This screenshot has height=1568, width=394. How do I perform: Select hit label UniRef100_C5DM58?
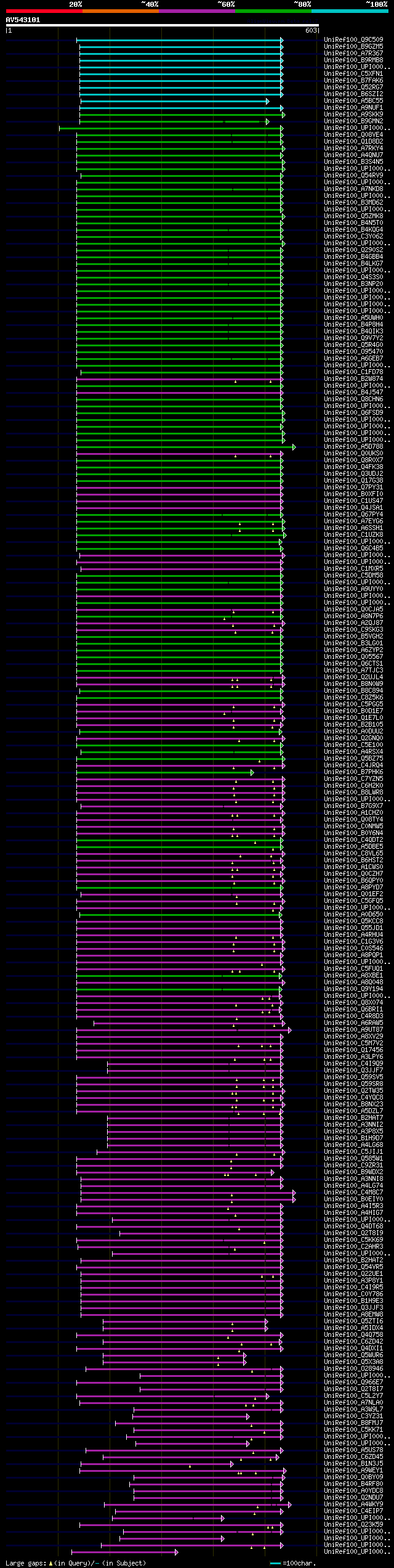353,576
